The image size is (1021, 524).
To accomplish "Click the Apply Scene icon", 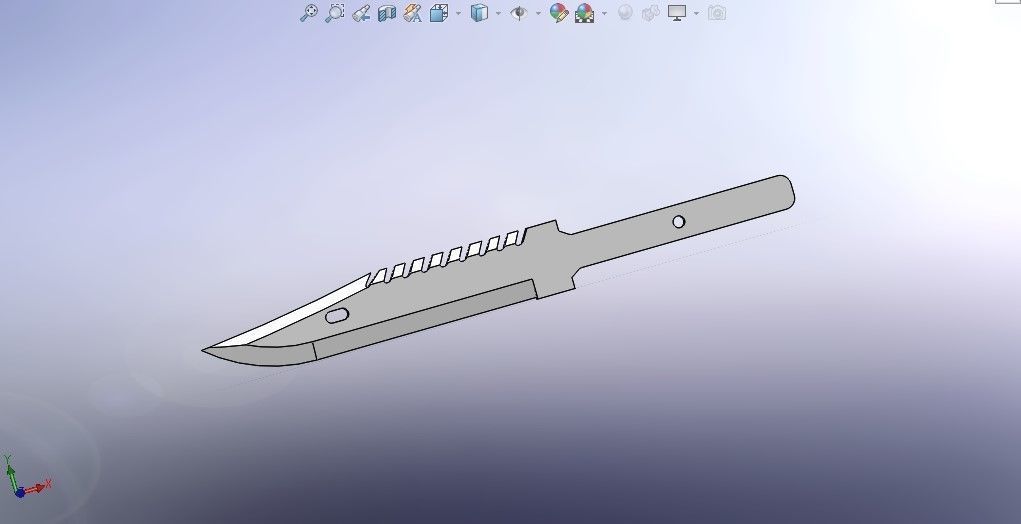I will coord(585,13).
